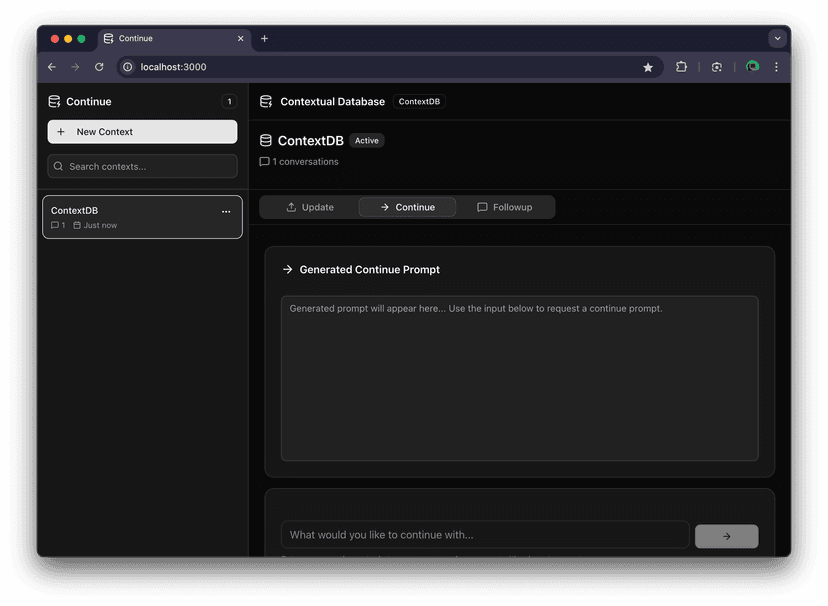
Task: Toggle the Active status badge on ContextDB
Action: 367,140
